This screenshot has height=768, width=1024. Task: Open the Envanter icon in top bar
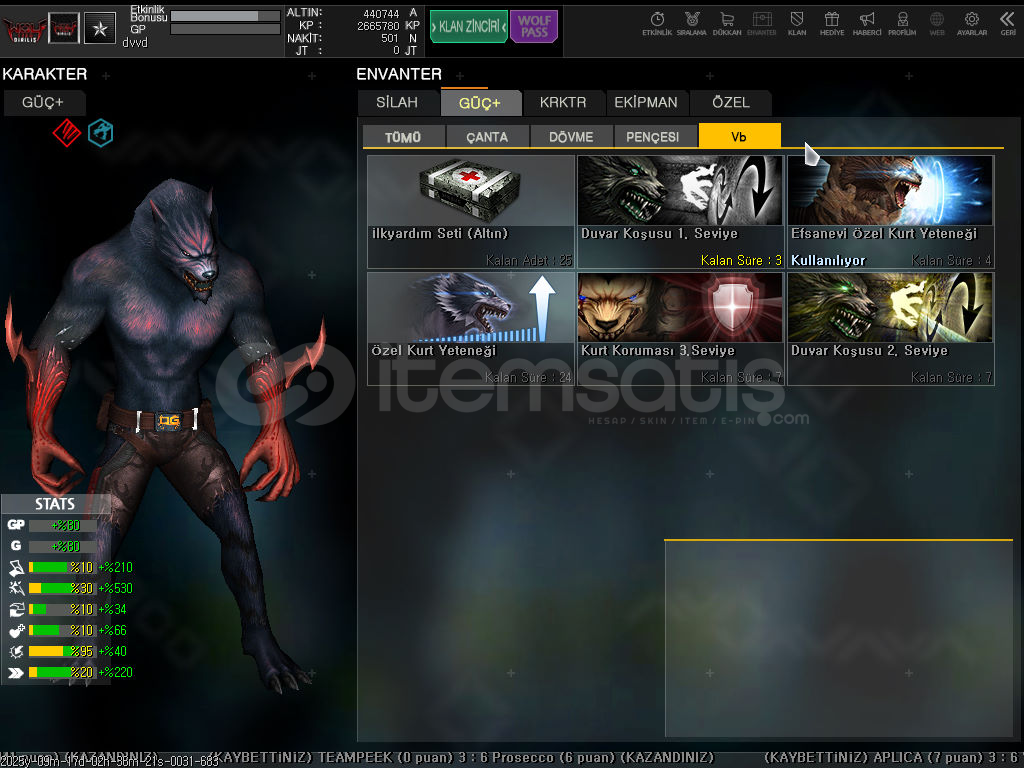click(761, 24)
